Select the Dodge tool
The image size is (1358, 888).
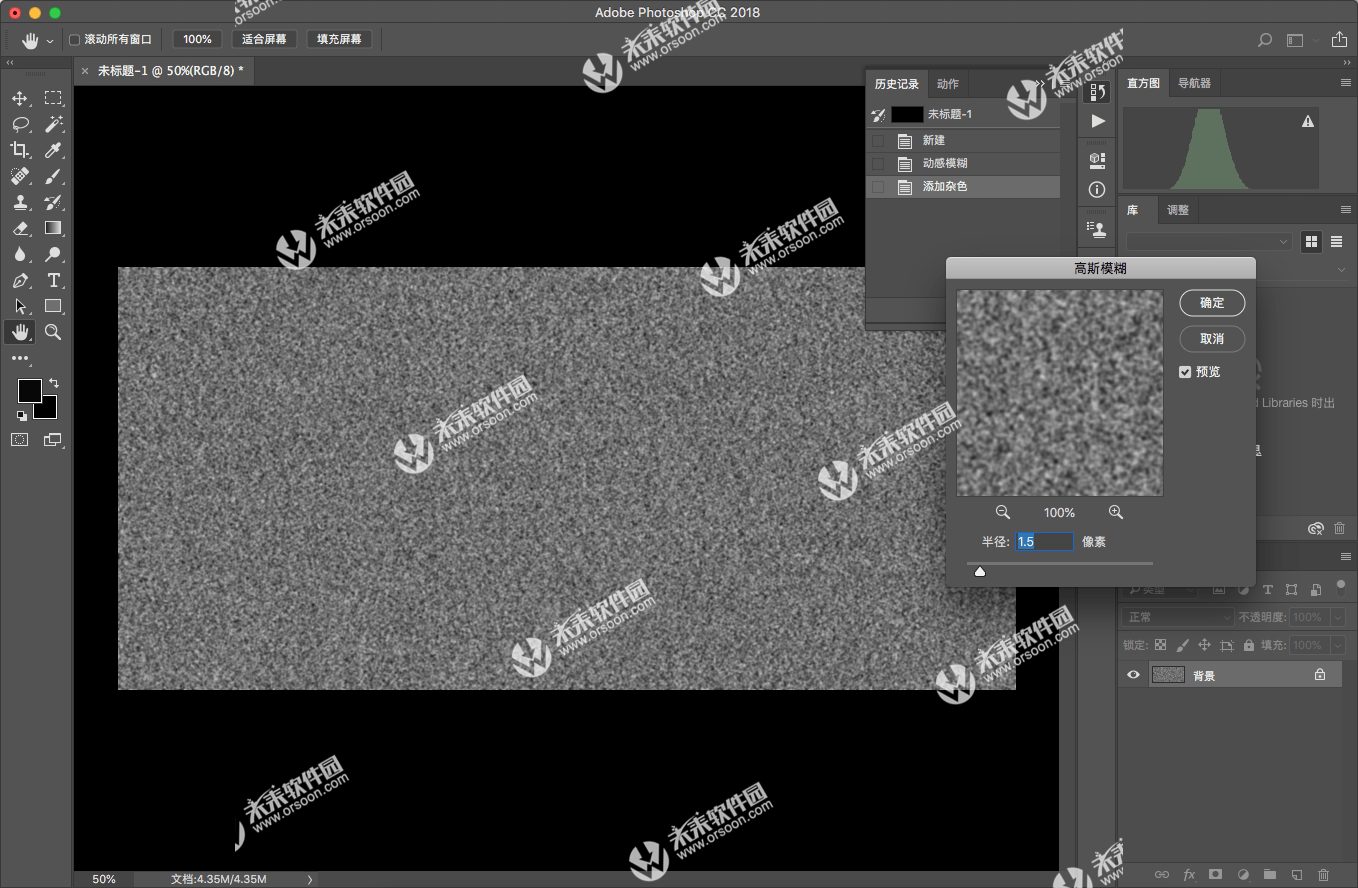(x=53, y=254)
